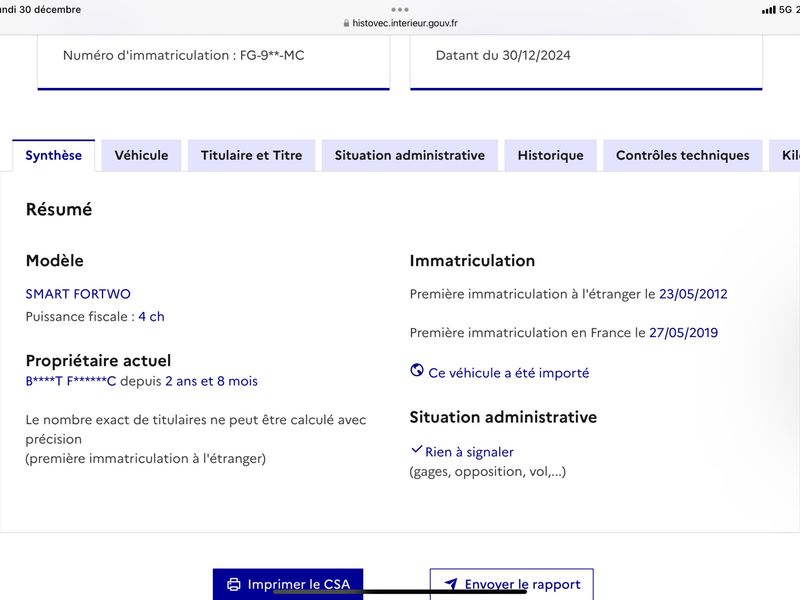This screenshot has width=800, height=600.
Task: Click the 2 ans et 8 mois duration
Action: pyautogui.click(x=211, y=381)
